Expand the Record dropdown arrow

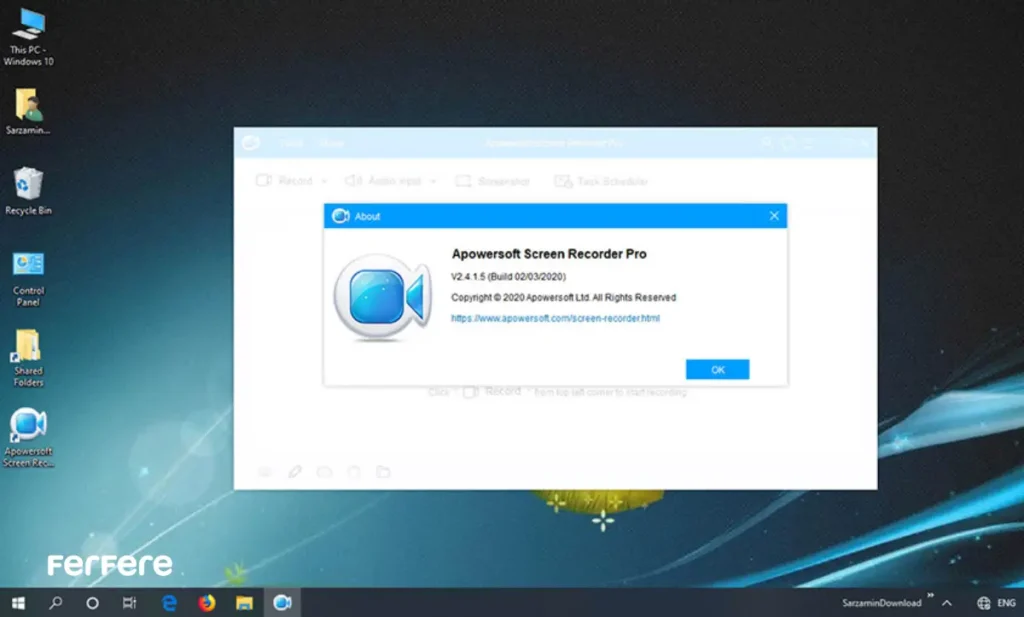pyautogui.click(x=324, y=181)
